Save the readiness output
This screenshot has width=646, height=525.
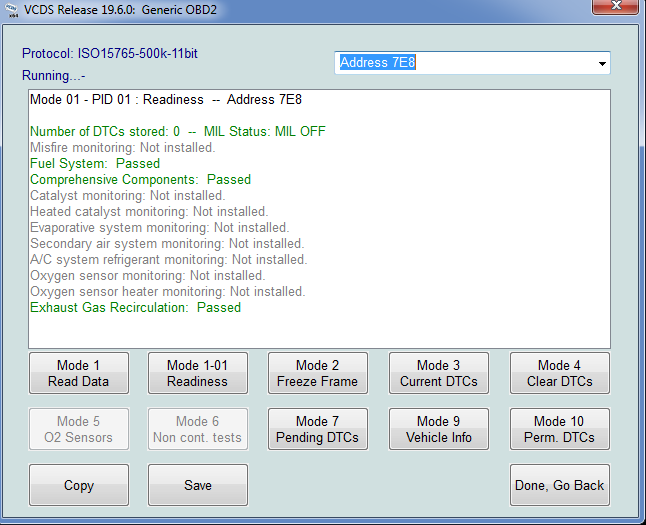(x=198, y=485)
